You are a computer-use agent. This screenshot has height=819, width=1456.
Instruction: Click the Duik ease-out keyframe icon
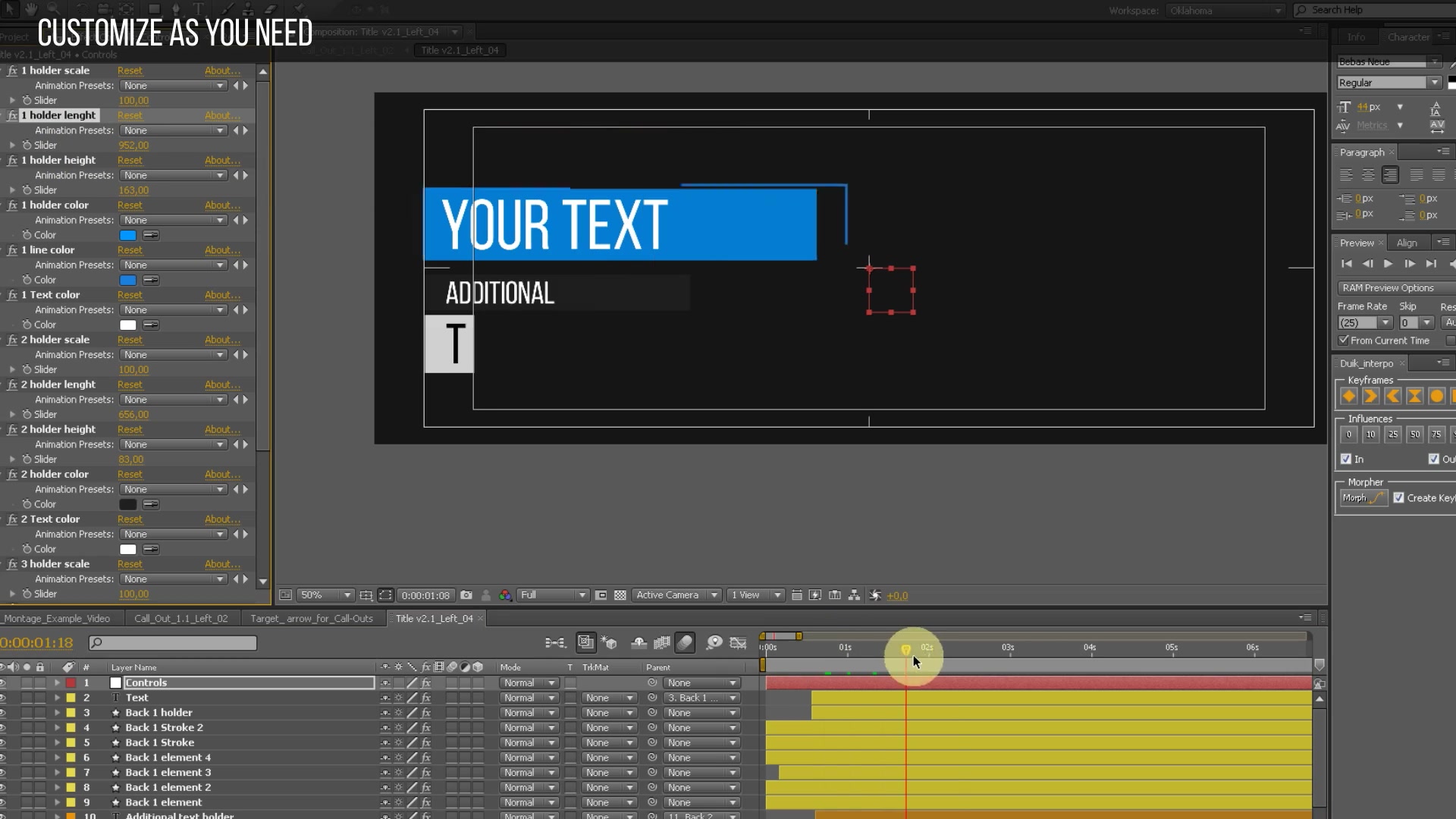[x=1393, y=396]
